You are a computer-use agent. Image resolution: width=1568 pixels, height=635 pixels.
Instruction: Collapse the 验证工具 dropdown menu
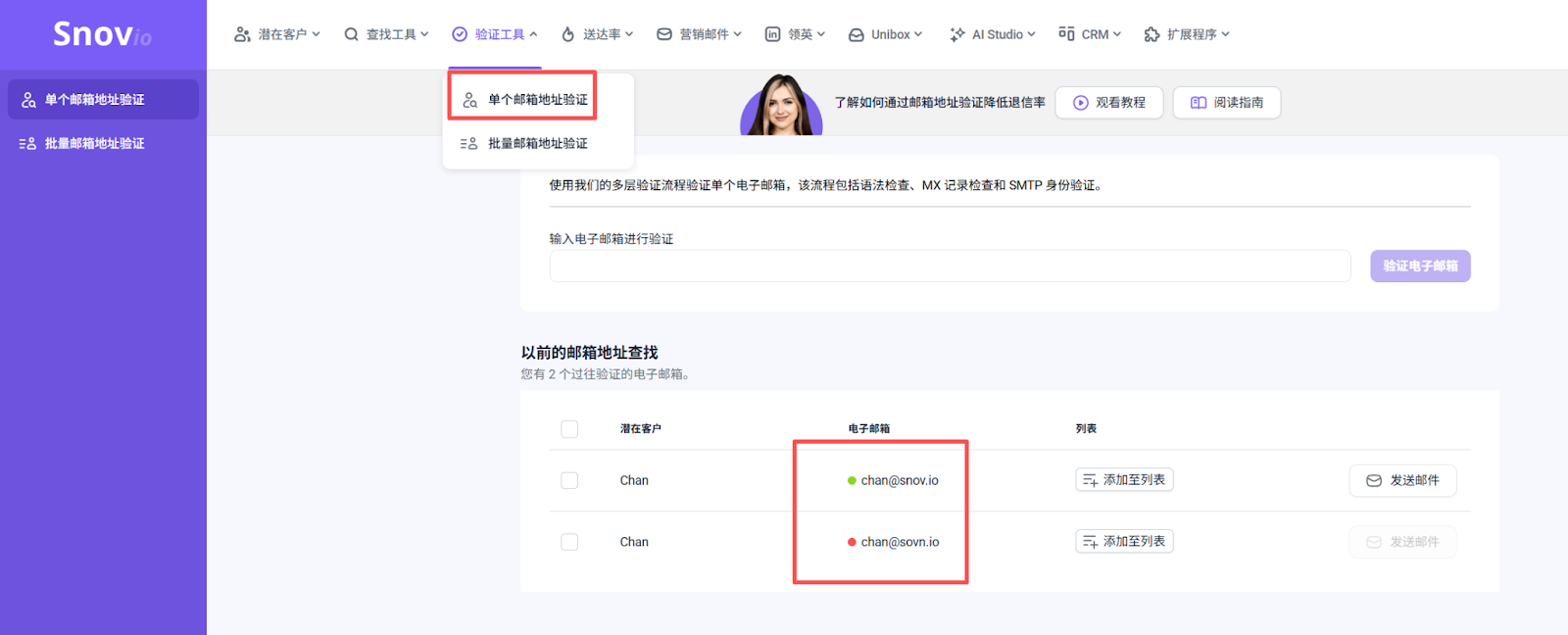(495, 34)
